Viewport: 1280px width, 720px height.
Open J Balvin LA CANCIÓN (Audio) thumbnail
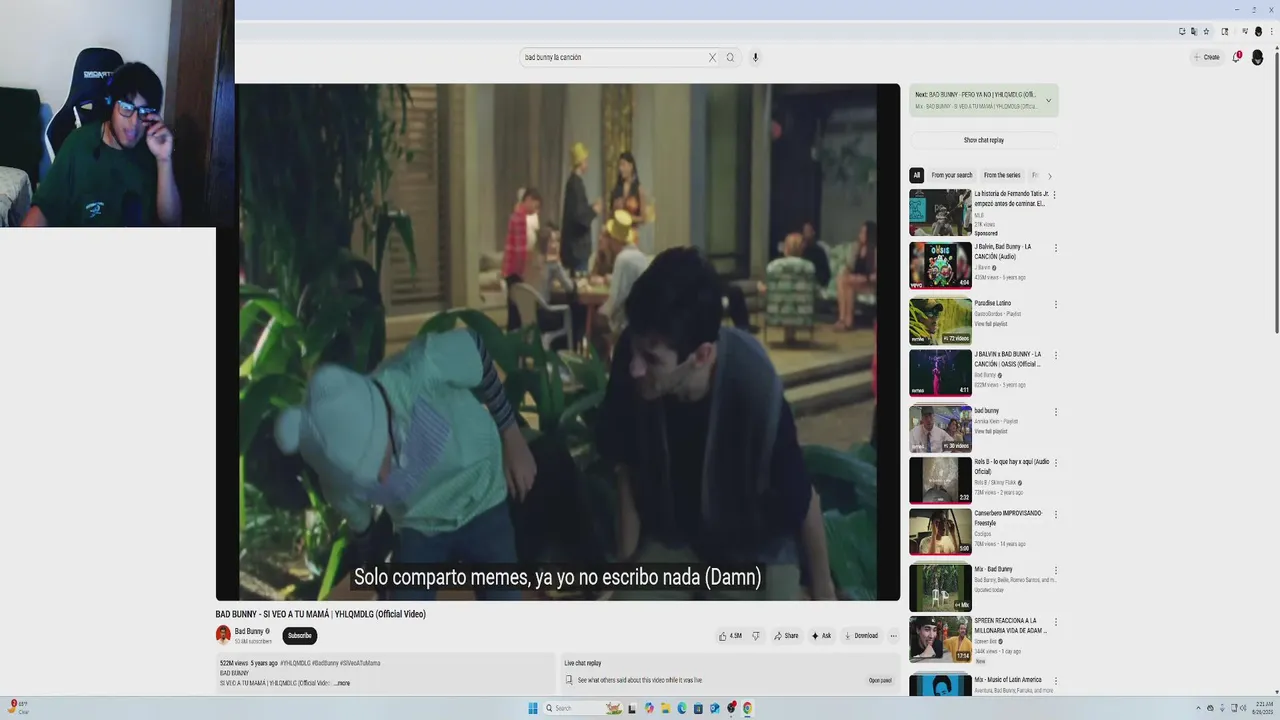coord(940,265)
